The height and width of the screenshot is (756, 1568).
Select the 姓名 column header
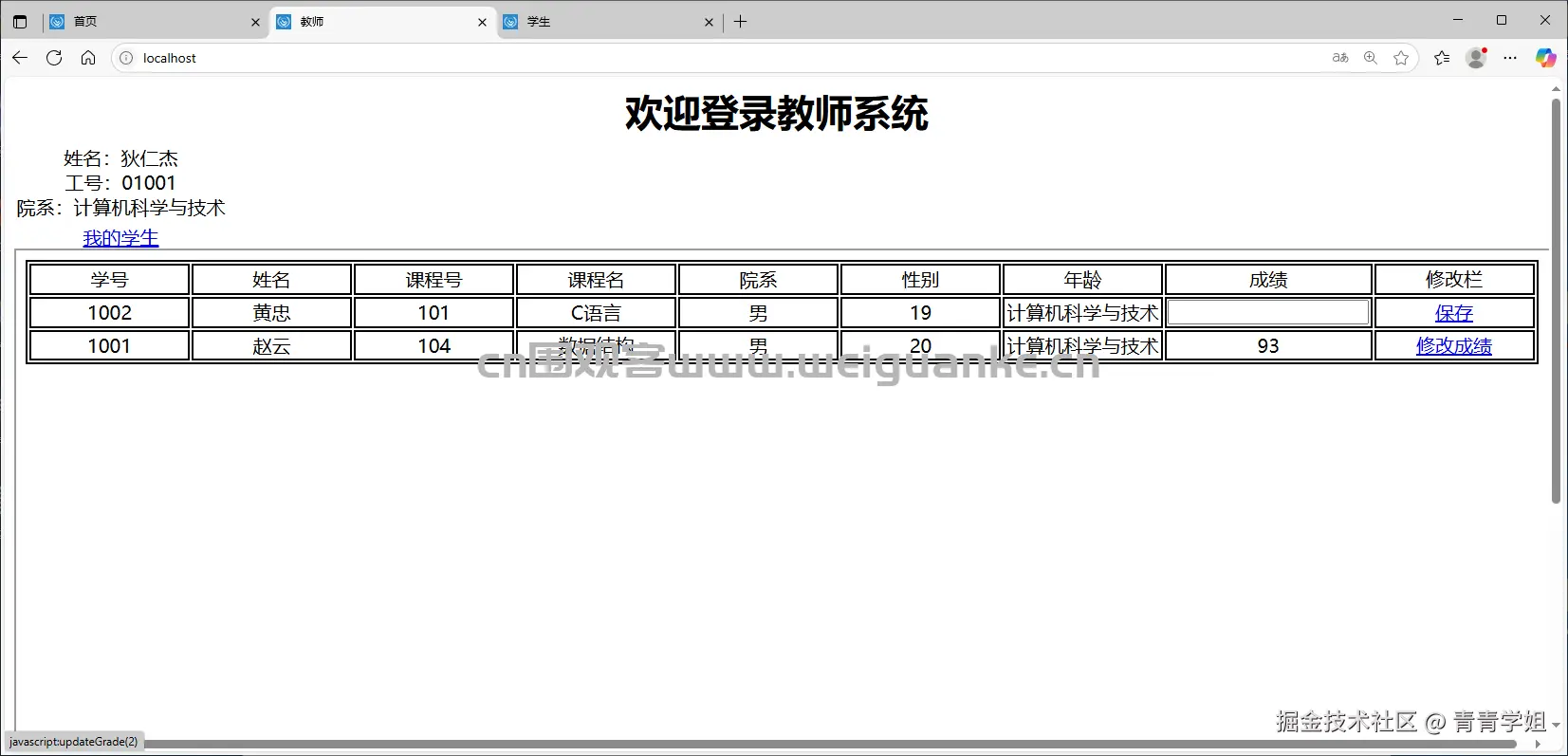coord(271,280)
